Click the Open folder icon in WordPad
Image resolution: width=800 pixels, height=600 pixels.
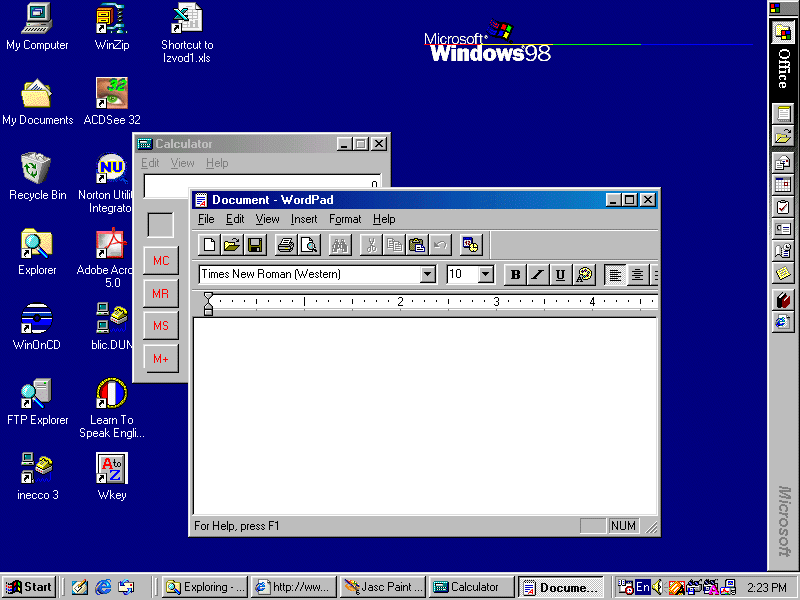pos(232,245)
